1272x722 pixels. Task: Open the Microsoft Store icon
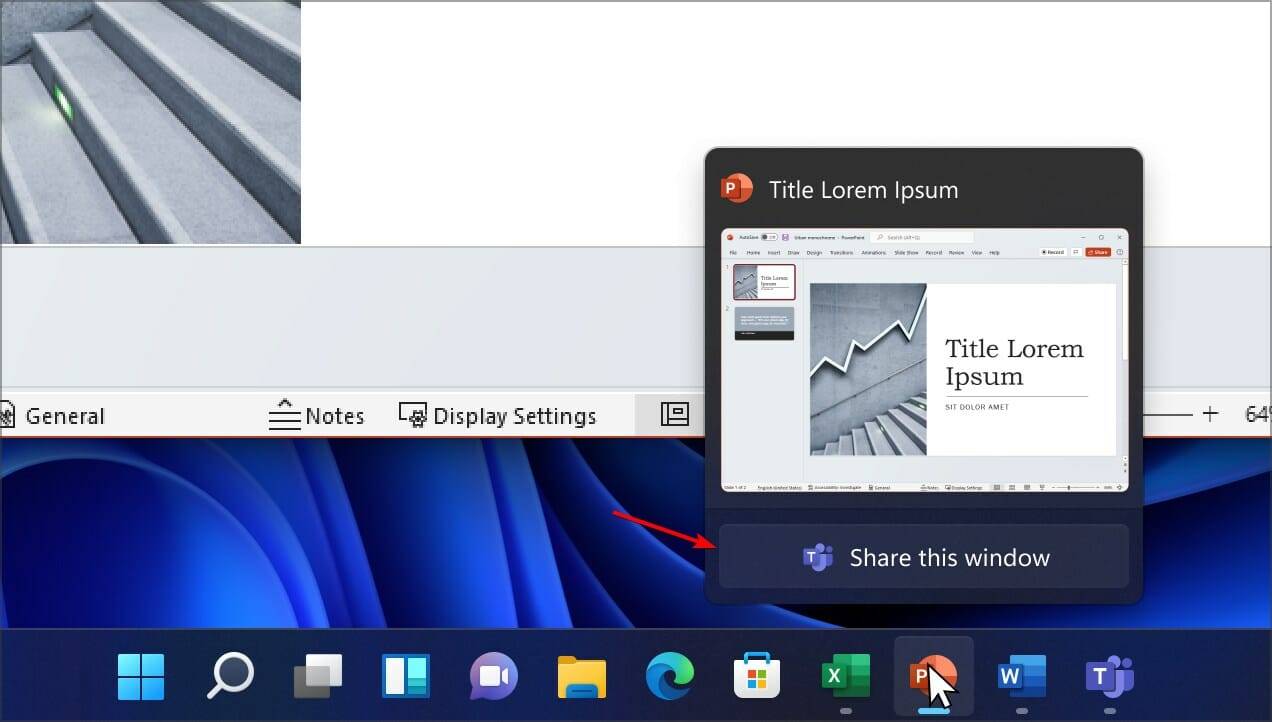757,677
